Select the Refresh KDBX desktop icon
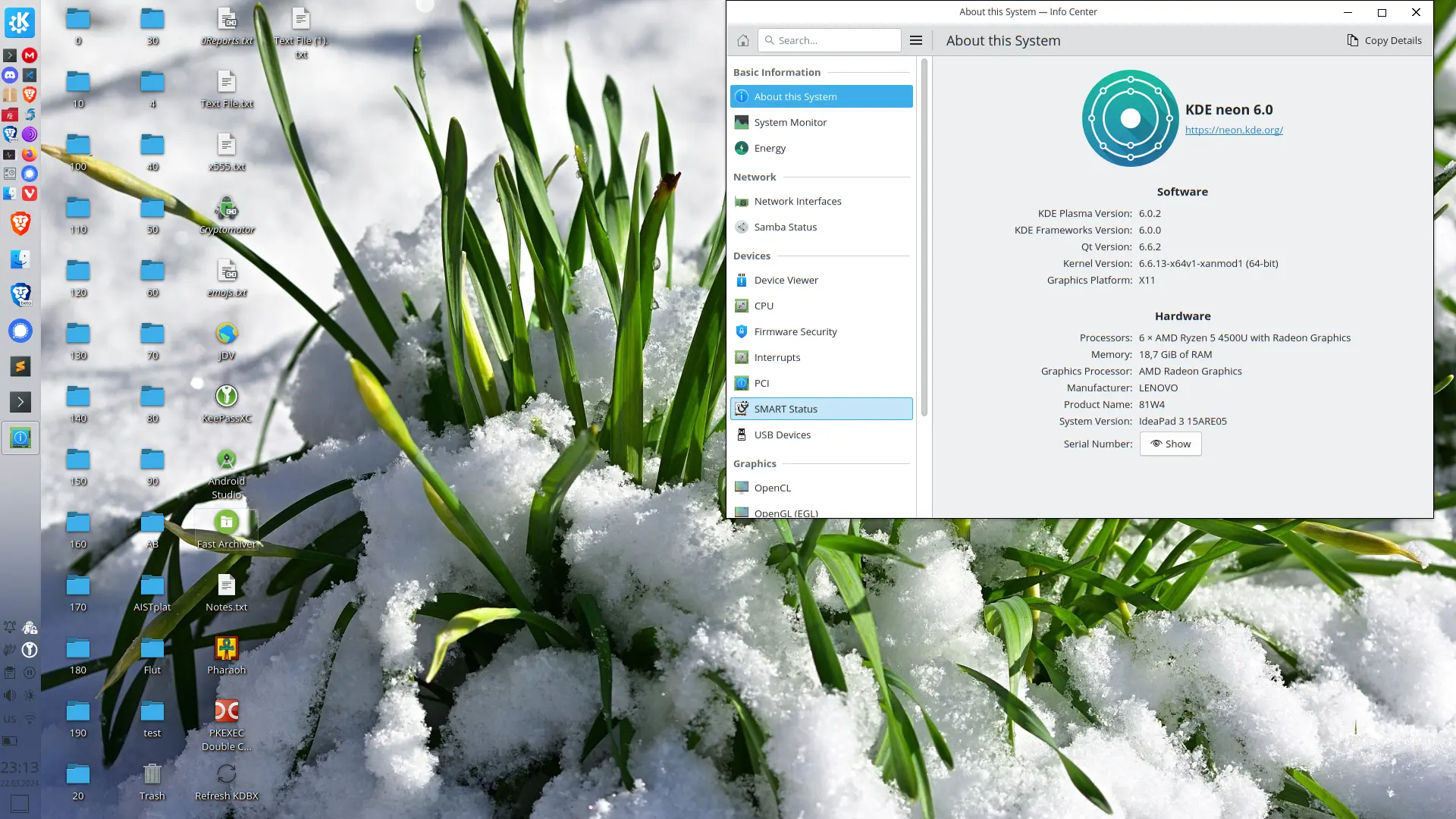 [227, 781]
